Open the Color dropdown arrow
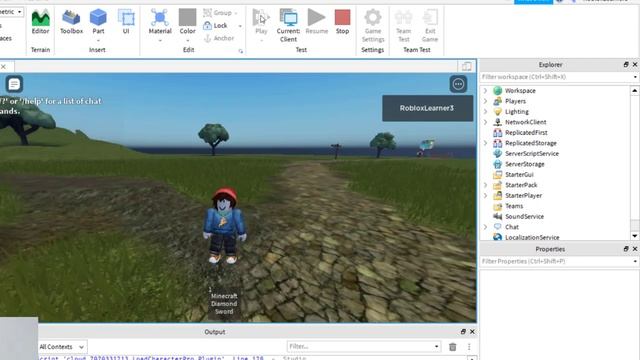The width and height of the screenshot is (640, 360). 187,40
